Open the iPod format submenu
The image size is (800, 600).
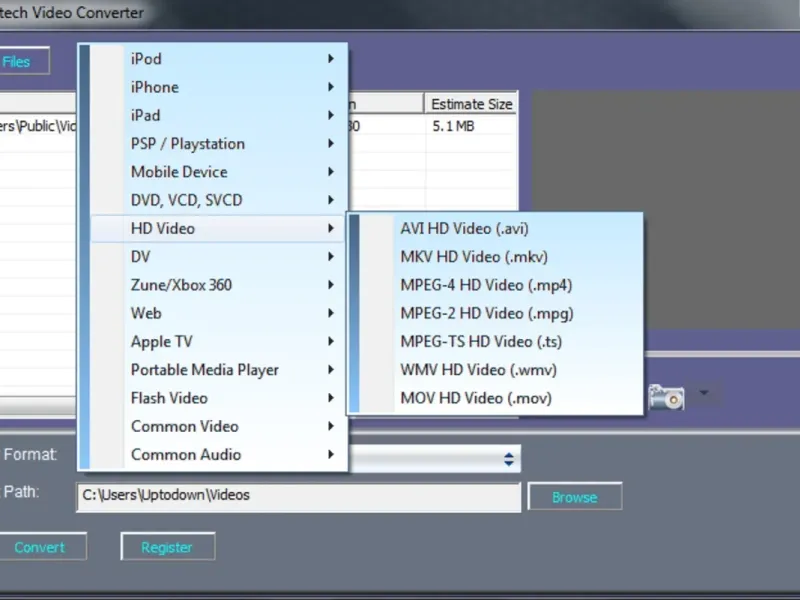[x=219, y=59]
